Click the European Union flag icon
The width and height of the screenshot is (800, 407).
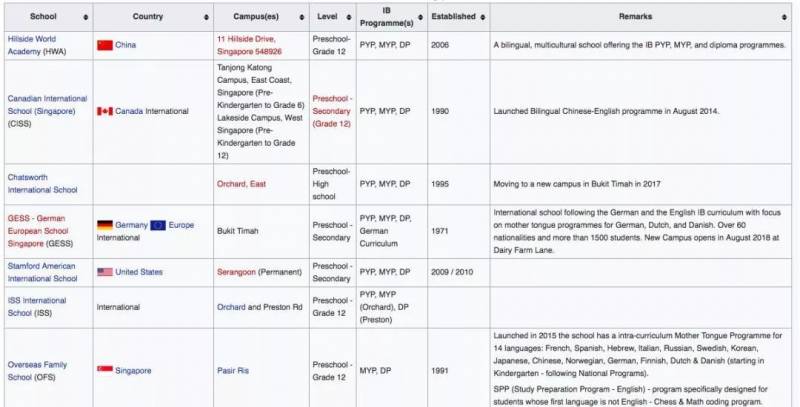pyautogui.click(x=155, y=225)
